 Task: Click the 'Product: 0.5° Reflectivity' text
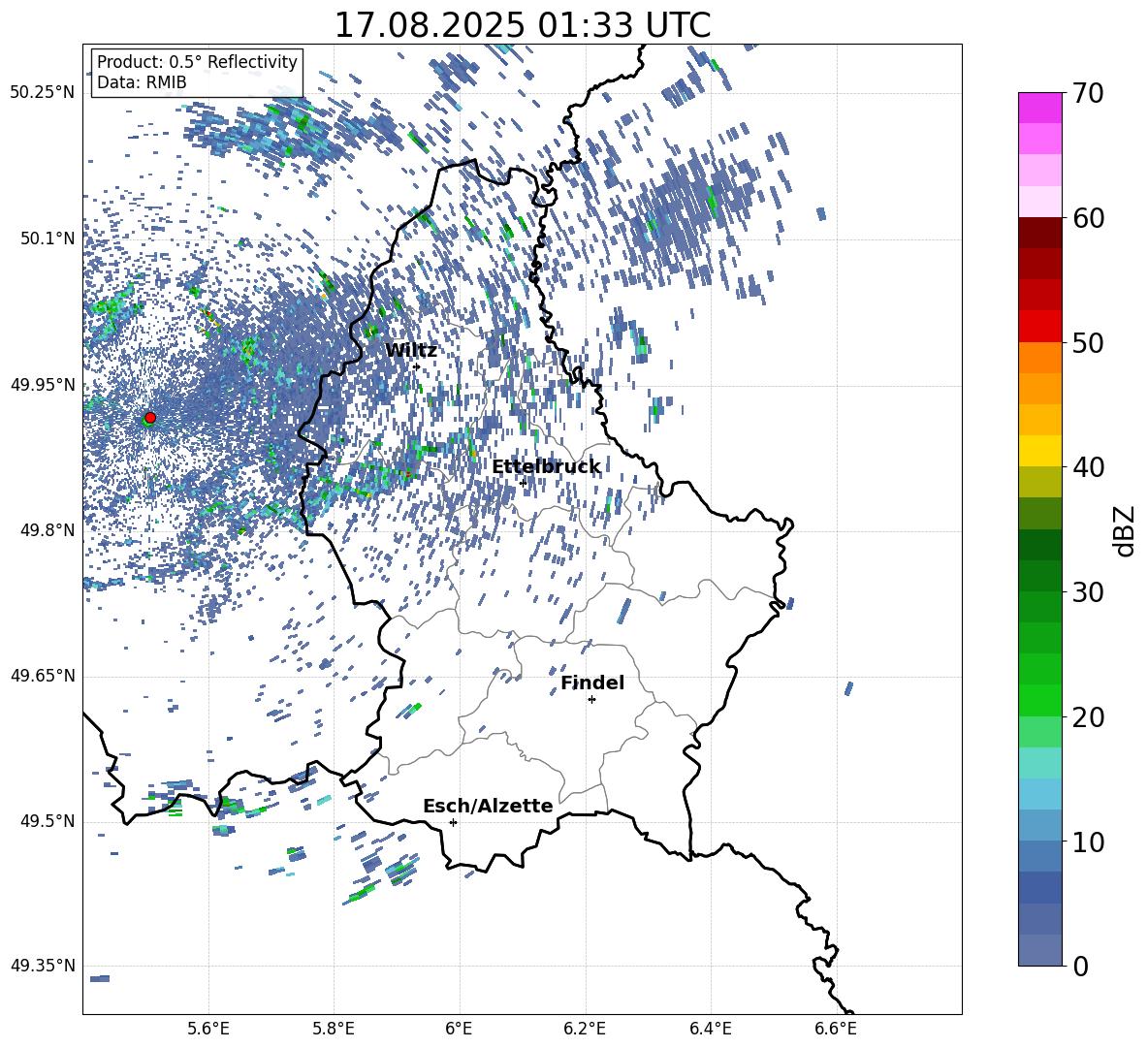[197, 61]
